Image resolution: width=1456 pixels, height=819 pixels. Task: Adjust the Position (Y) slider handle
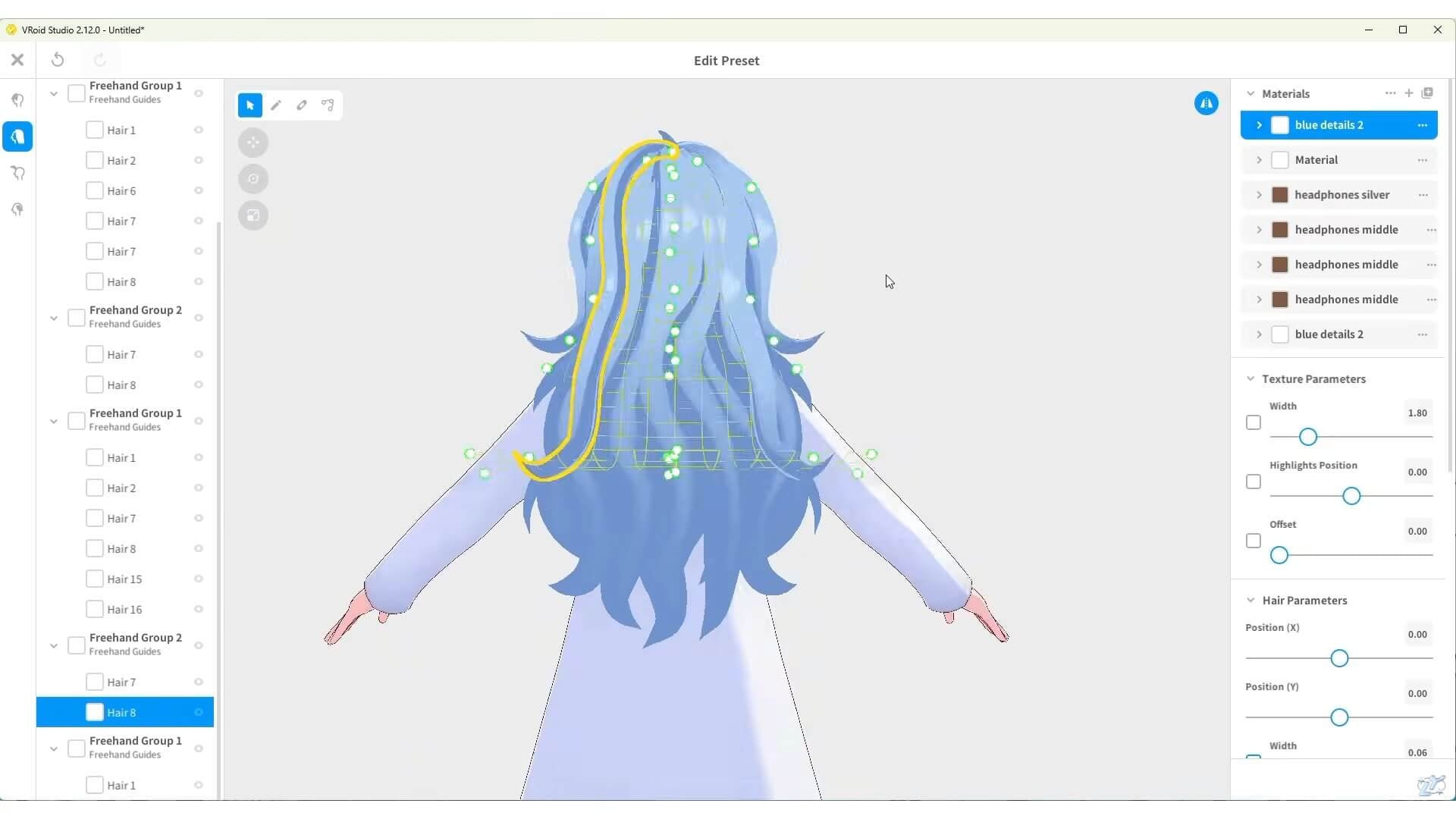[1339, 717]
